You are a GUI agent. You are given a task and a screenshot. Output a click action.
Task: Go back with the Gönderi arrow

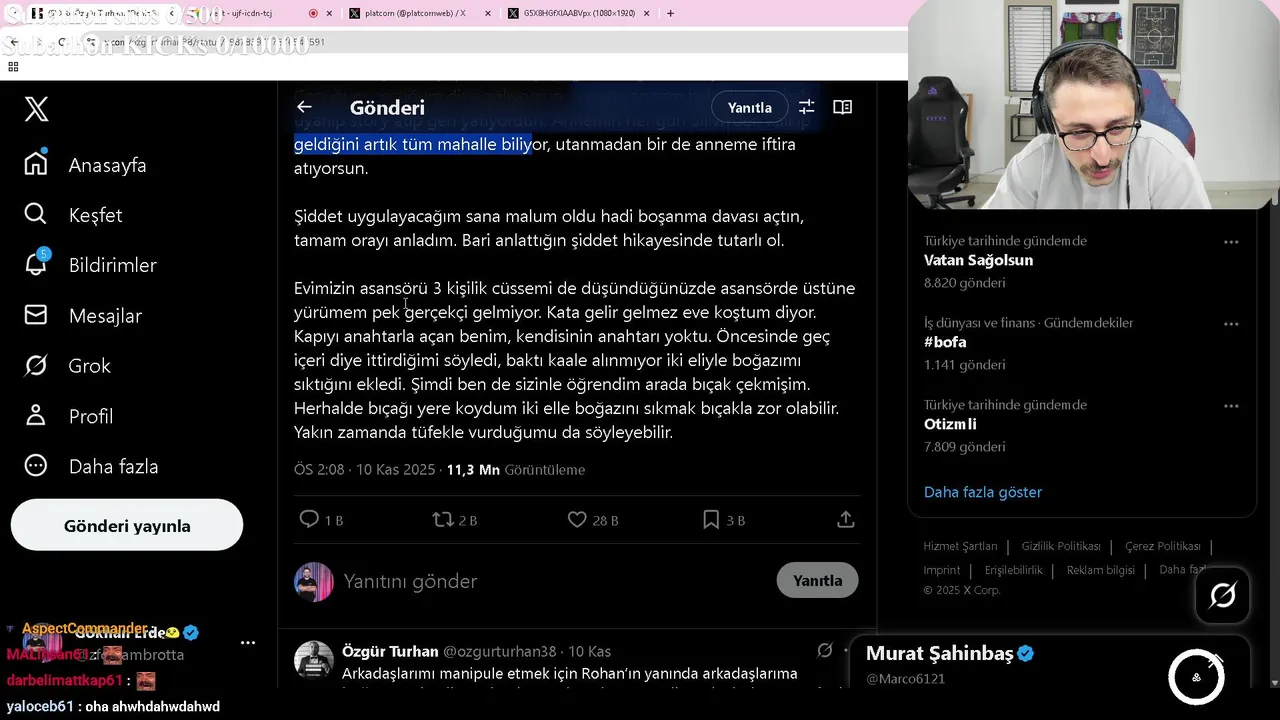[x=304, y=107]
